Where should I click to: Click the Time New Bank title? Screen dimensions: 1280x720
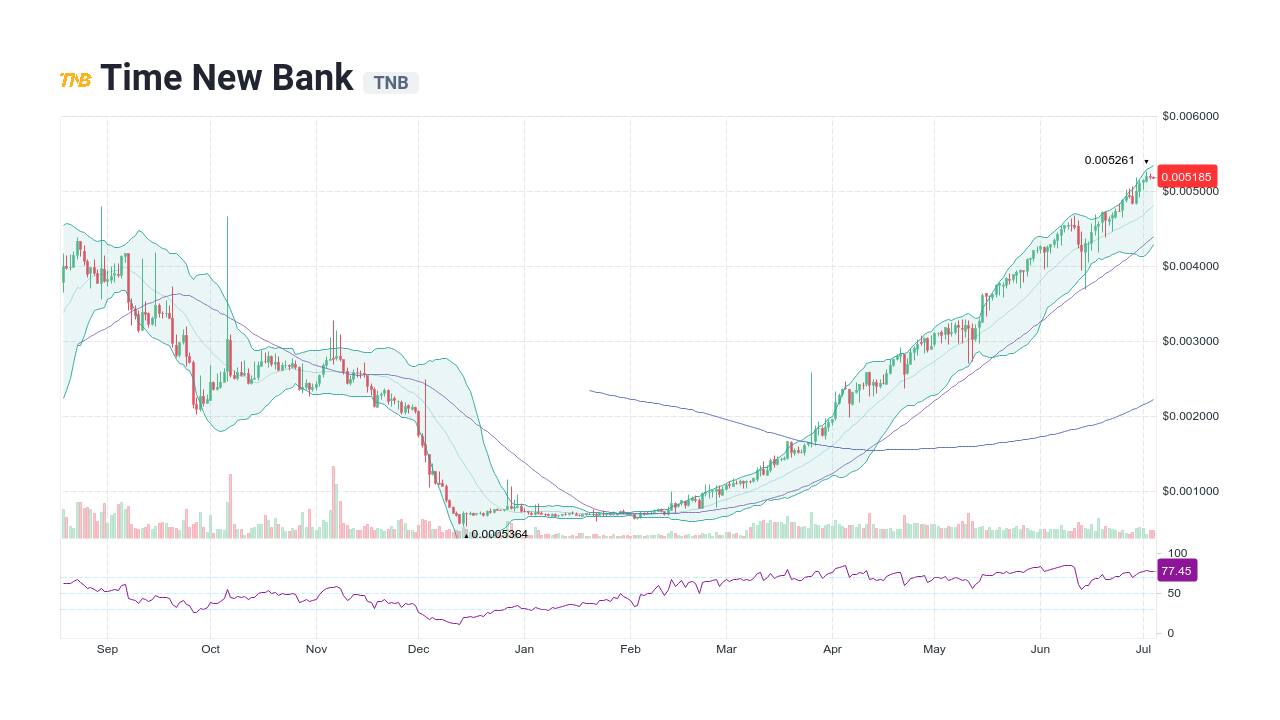228,77
